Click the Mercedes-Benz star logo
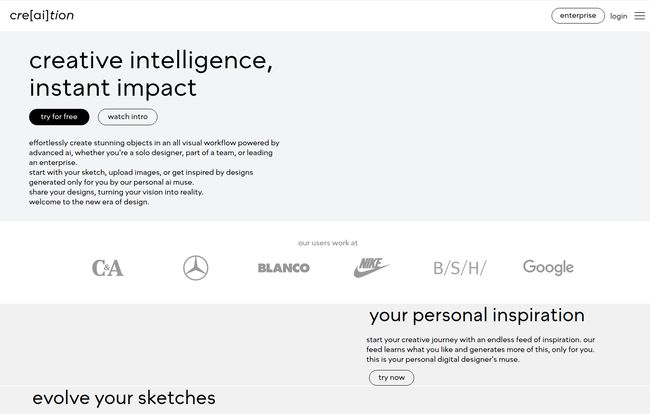 [196, 268]
